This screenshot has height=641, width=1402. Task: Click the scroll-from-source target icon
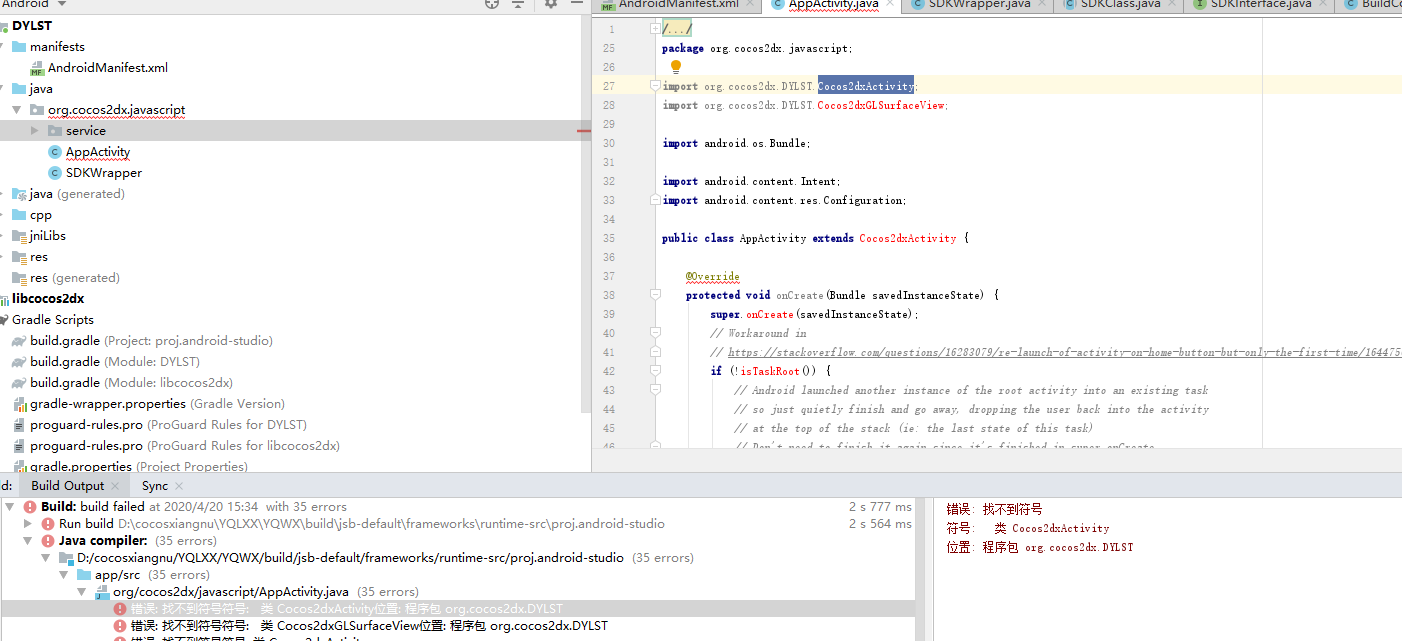(x=492, y=4)
